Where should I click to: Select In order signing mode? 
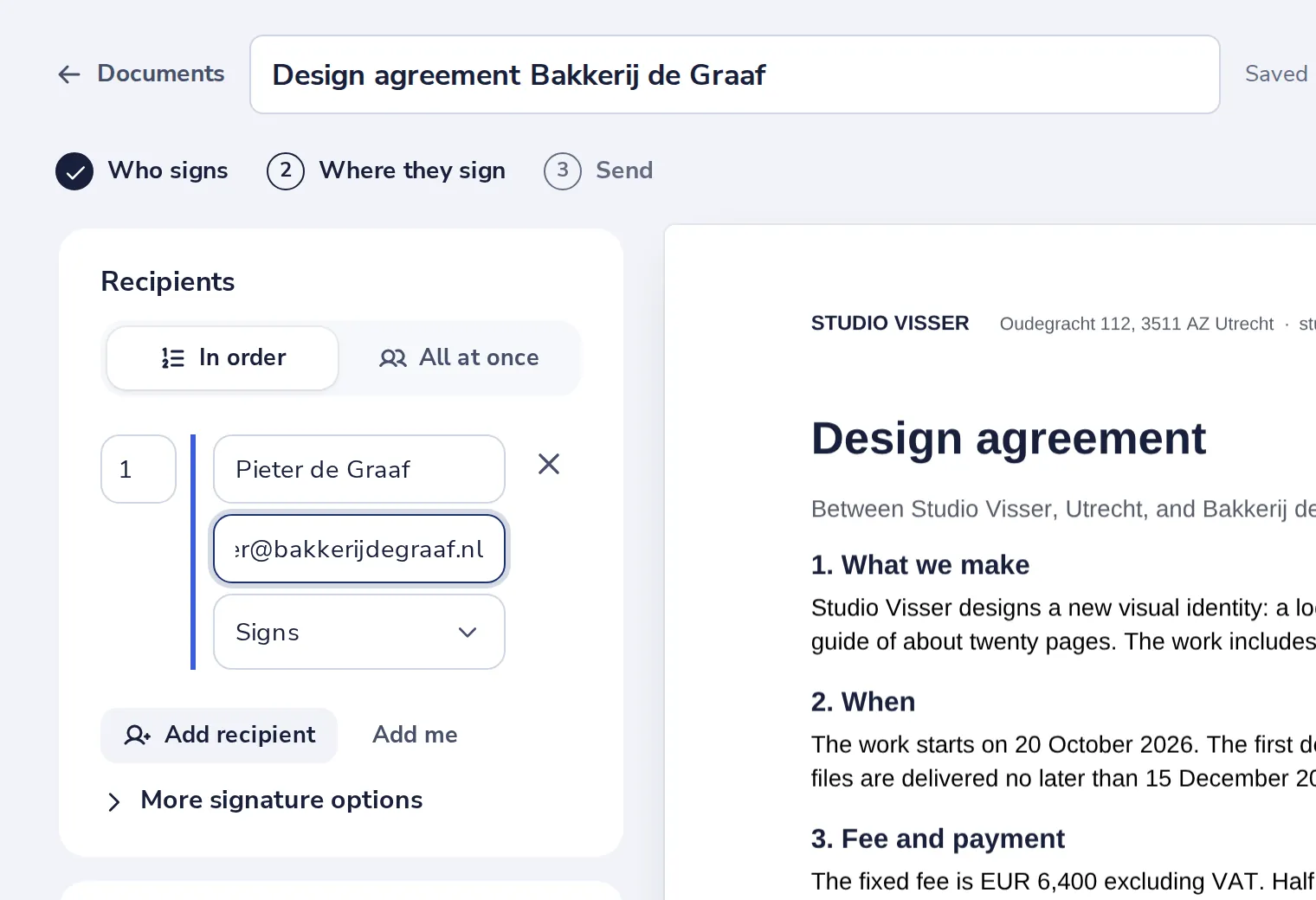(223, 358)
